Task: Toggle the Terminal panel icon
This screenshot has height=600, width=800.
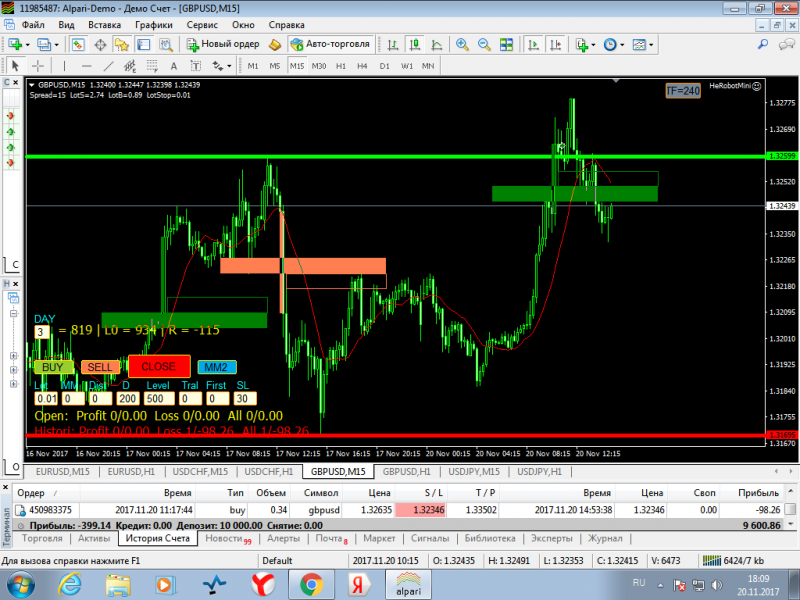Action: point(144,45)
